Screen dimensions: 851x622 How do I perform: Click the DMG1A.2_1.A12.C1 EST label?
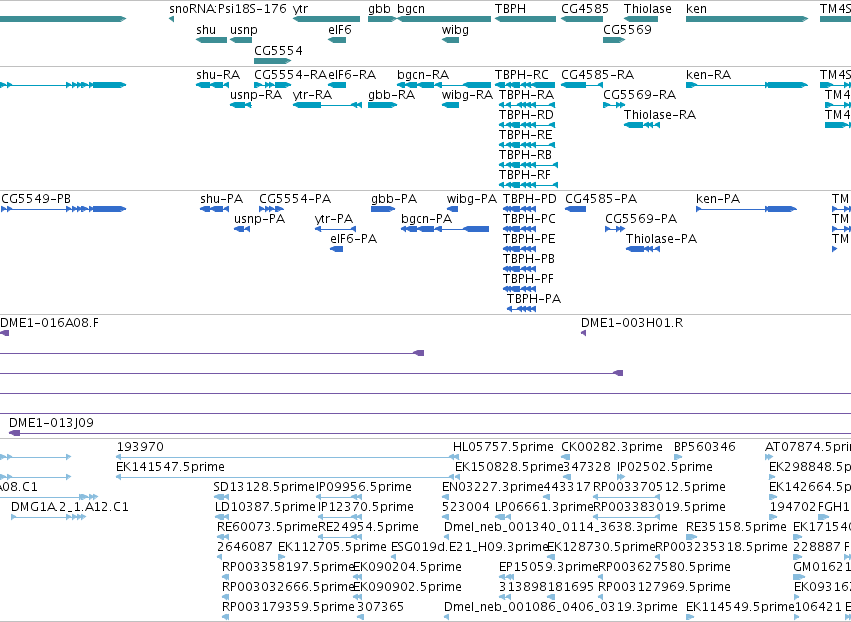coord(69,507)
